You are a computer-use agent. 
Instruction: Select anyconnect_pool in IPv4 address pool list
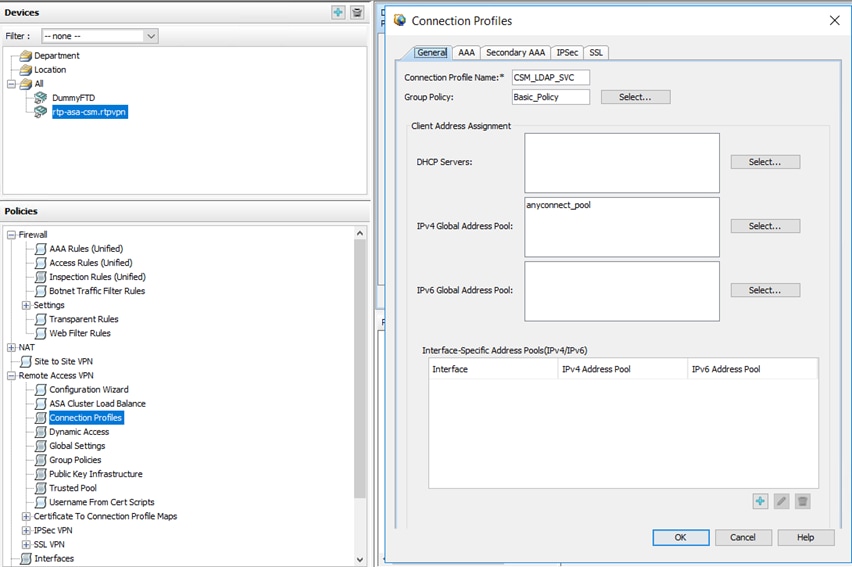click(558, 205)
